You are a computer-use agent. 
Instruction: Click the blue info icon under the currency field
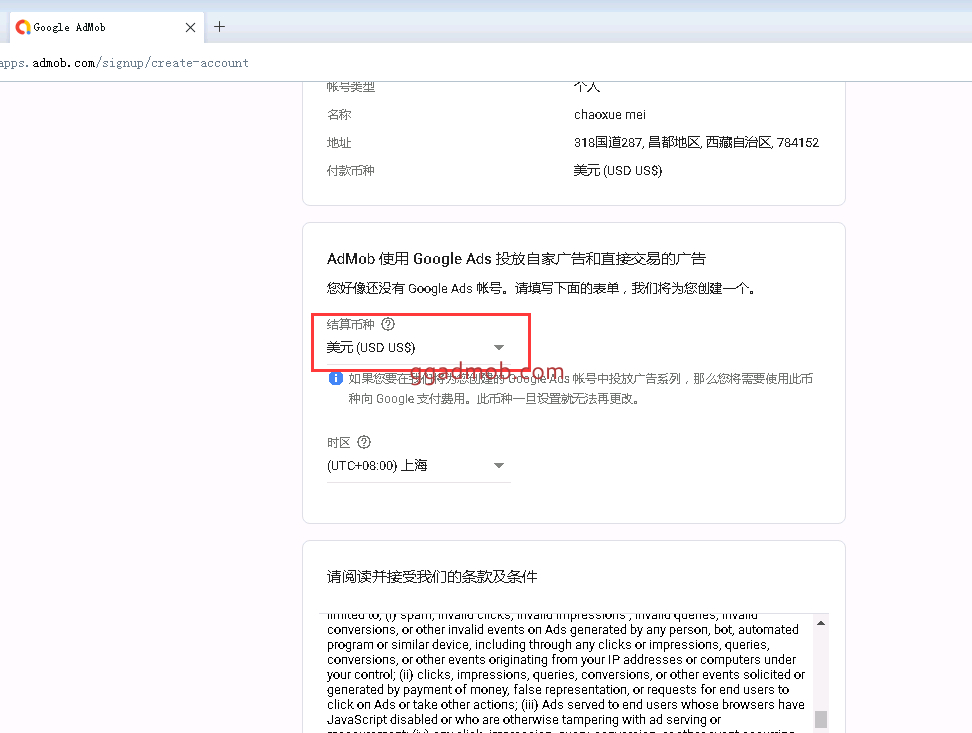point(336,379)
